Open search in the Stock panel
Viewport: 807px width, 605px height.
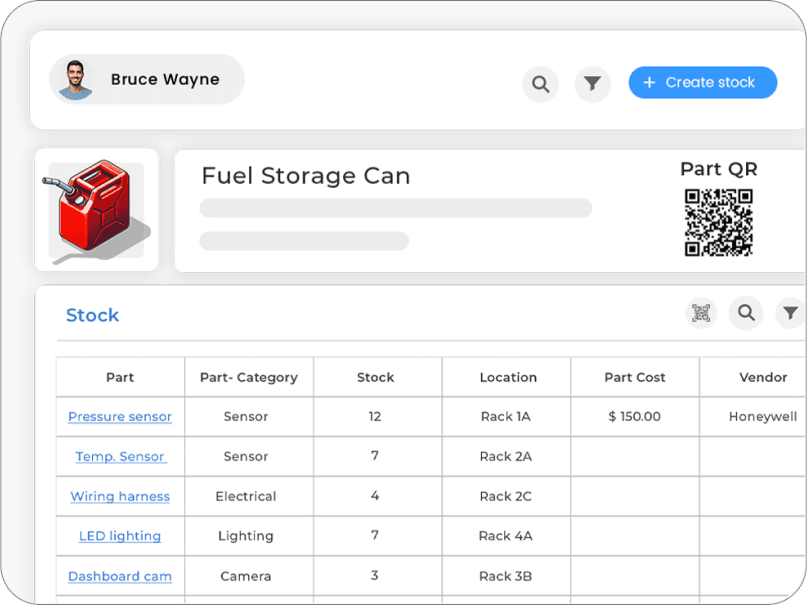coord(745,313)
